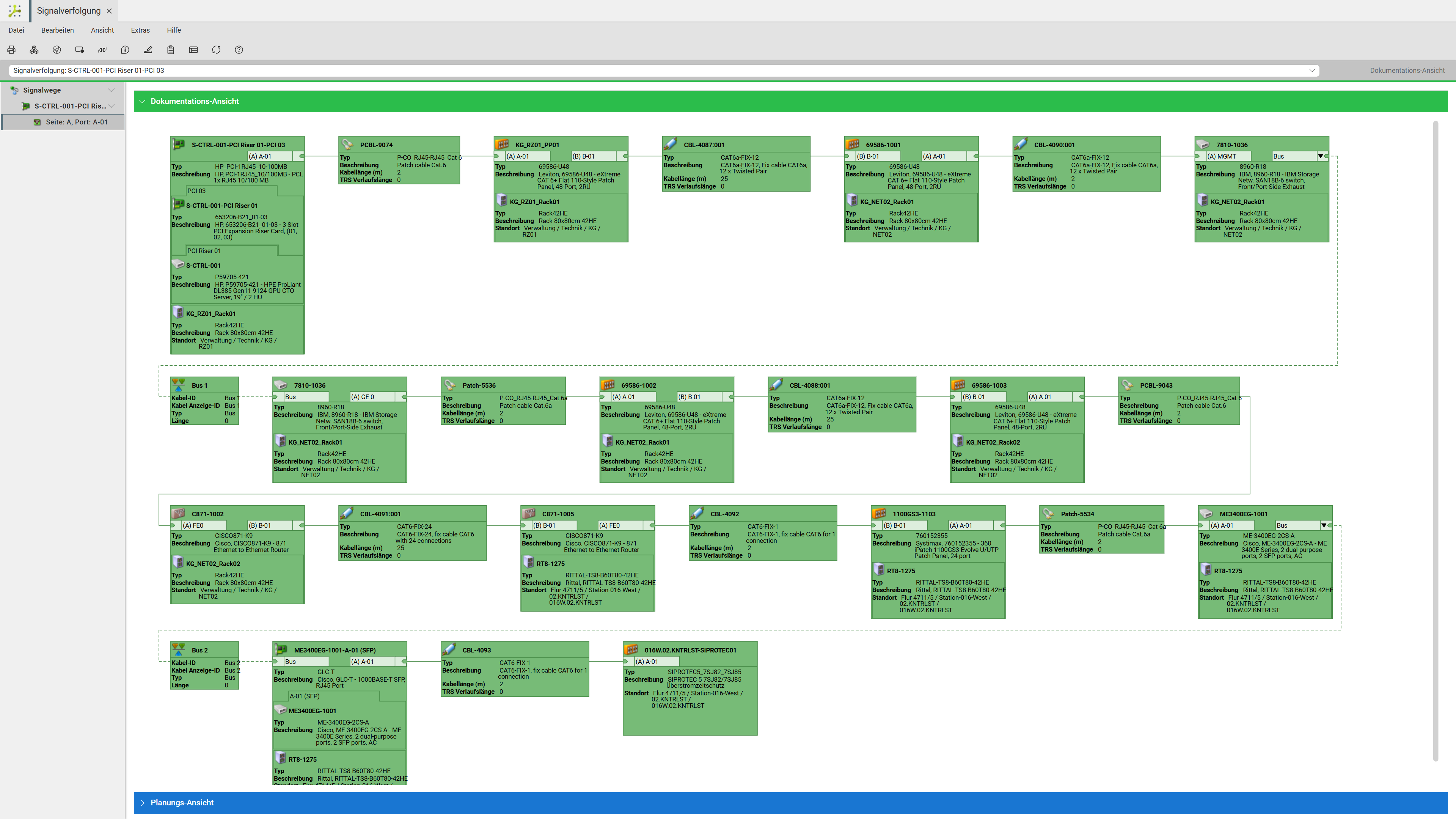
Task: Open the Bearbeiten menu
Action: click(x=58, y=30)
